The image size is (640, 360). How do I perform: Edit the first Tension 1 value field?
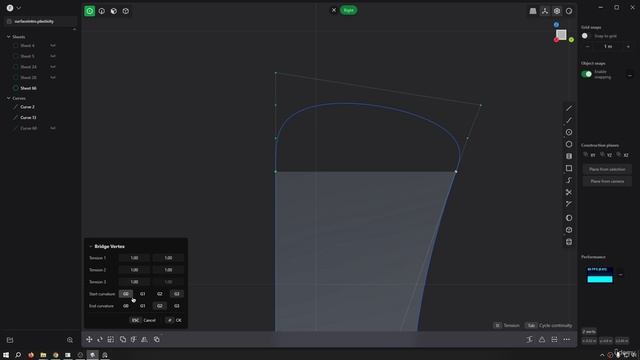pos(134,258)
